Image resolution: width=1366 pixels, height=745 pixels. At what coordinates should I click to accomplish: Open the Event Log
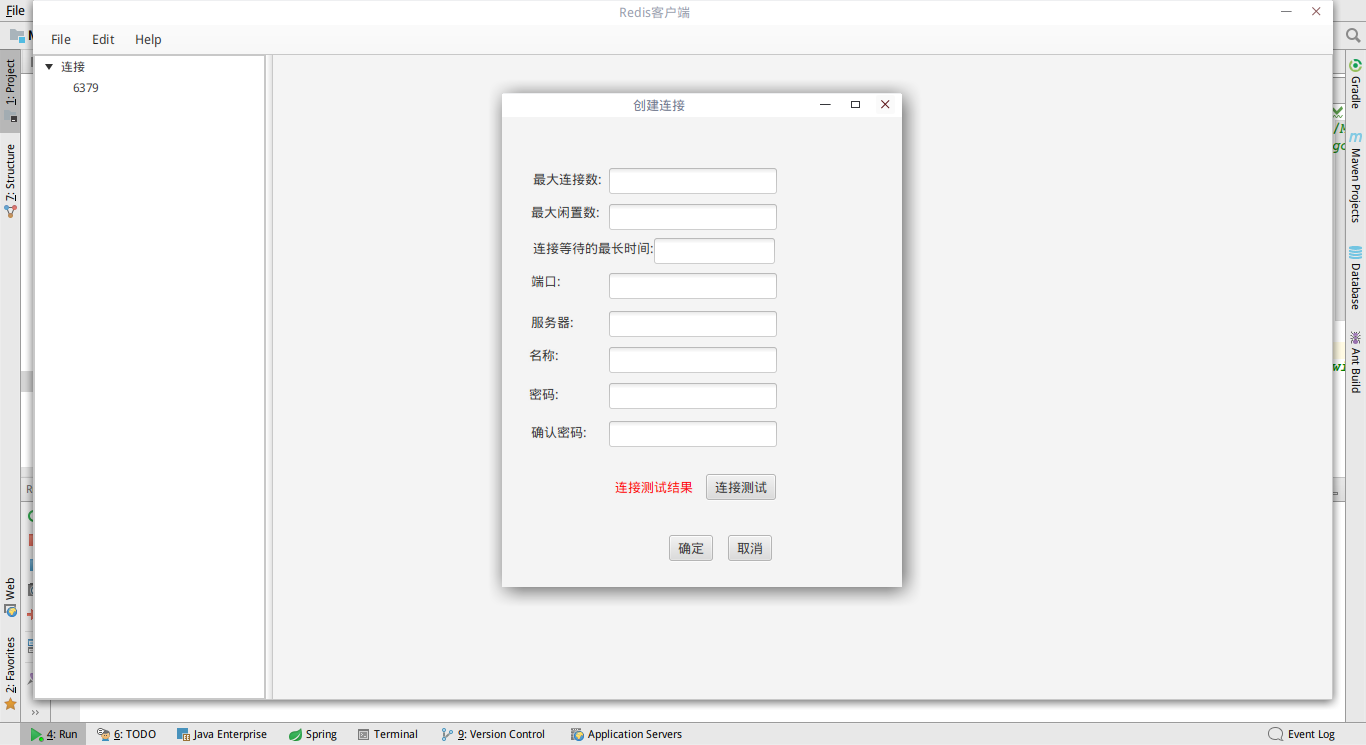point(1302,734)
